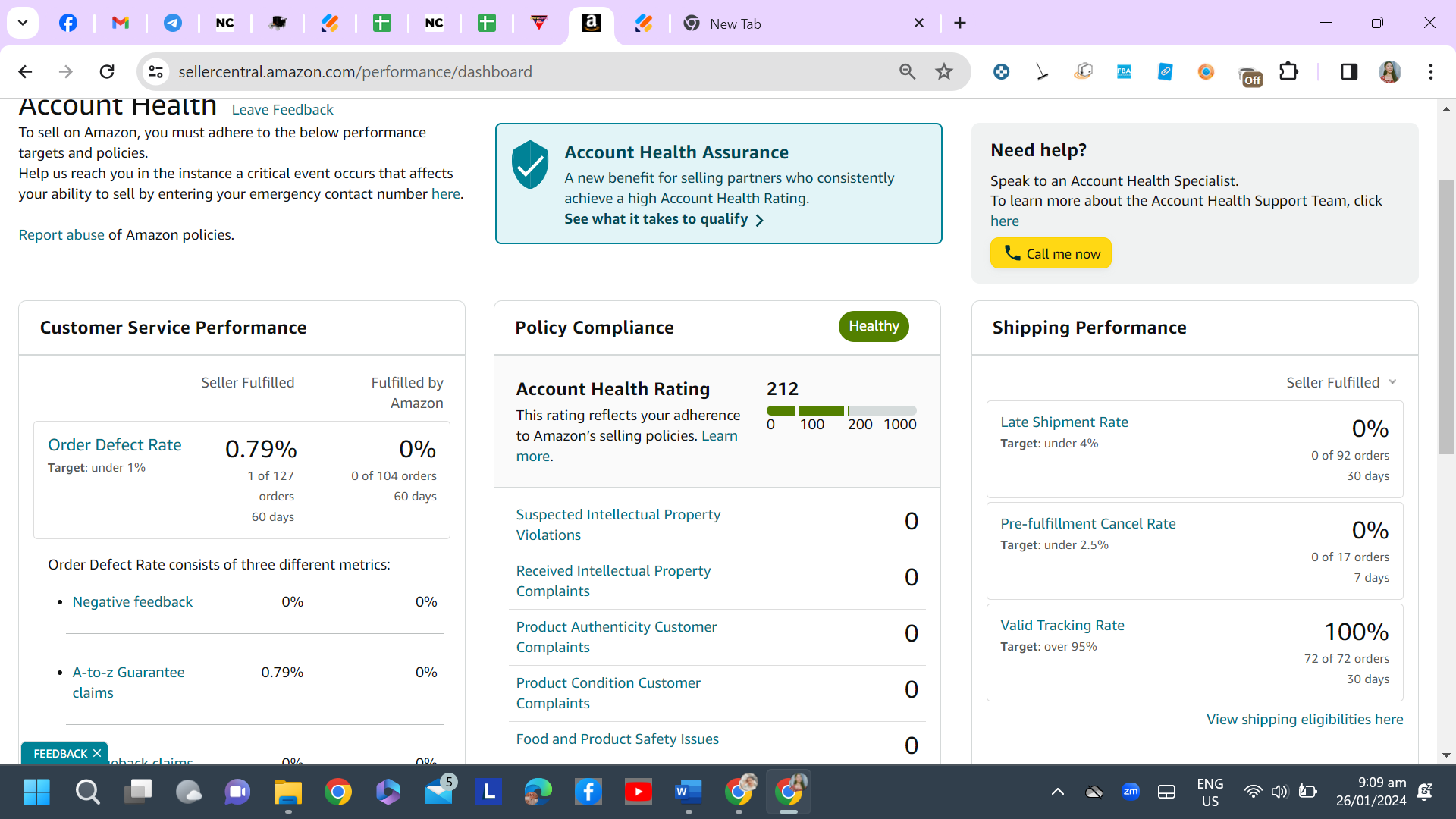Open the Pre-fulfillment Cancel Rate link
Viewport: 1456px width, 819px height.
click(1088, 524)
